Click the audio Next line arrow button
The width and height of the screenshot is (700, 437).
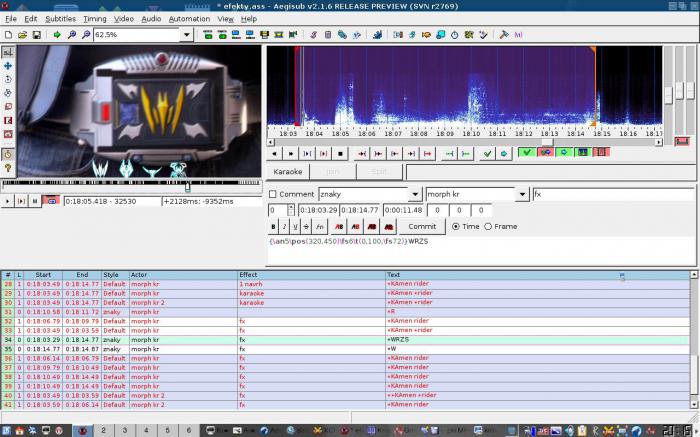click(x=291, y=154)
